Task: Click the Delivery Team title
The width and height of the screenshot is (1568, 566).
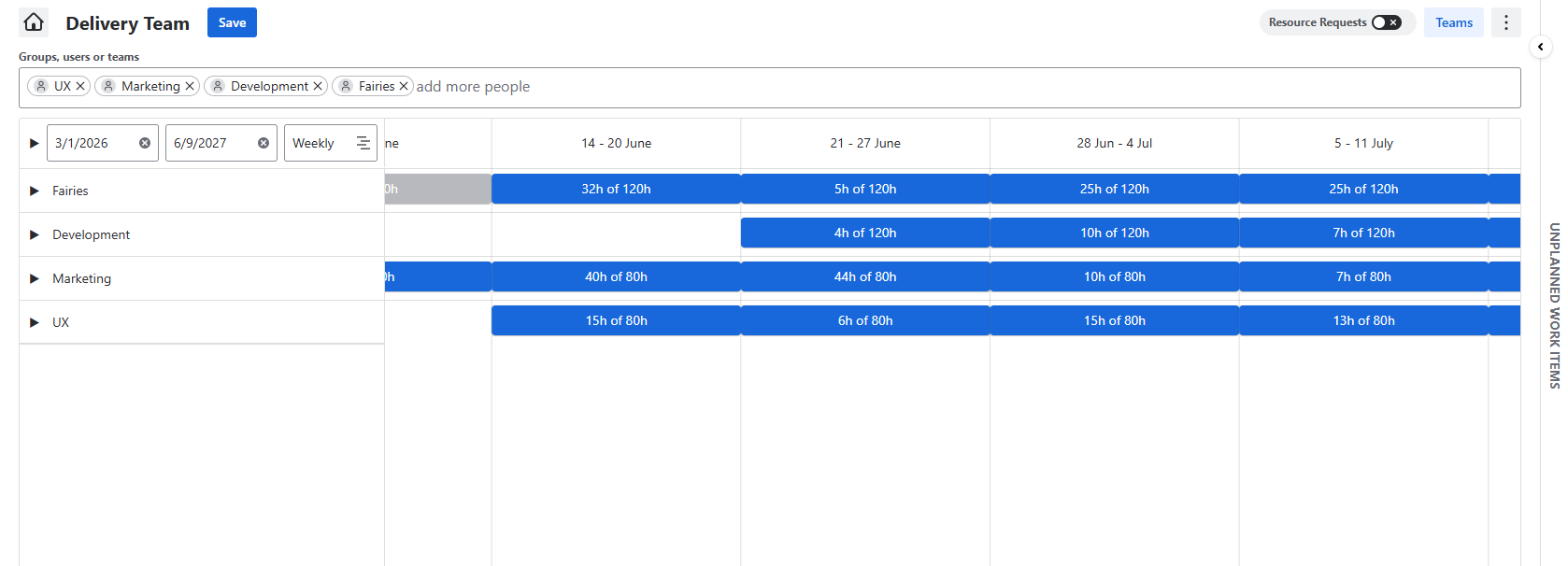Action: pos(127,23)
